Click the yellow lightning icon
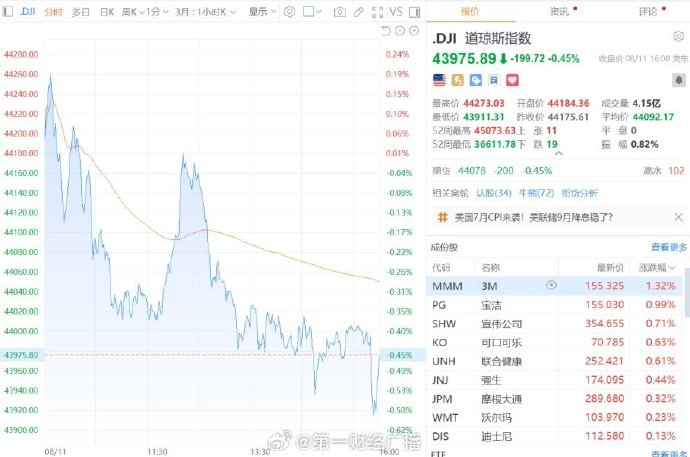This screenshot has width=690, height=457. coord(458,80)
